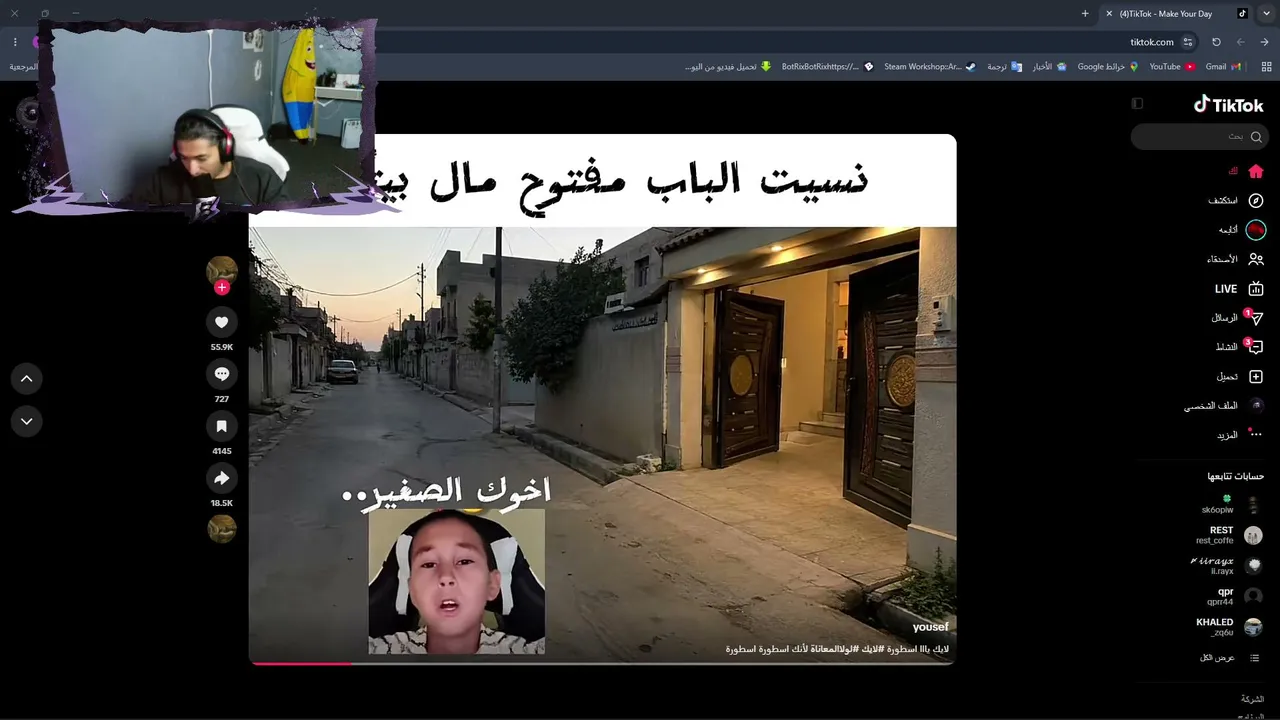Go to the previous video with up arrow
This screenshot has height=720, width=1280.
tap(27, 378)
